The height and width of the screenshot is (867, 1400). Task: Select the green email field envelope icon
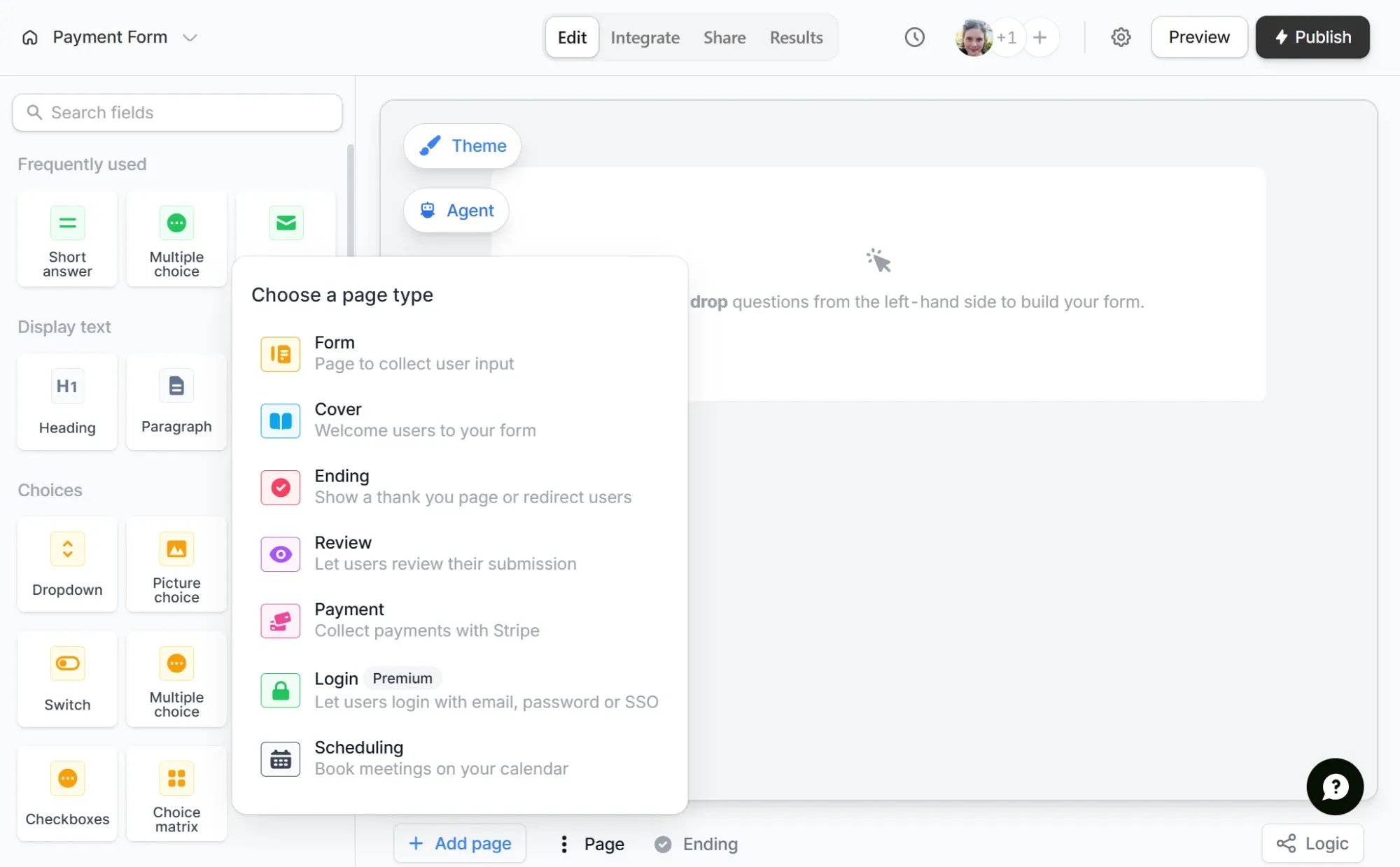[x=286, y=223]
